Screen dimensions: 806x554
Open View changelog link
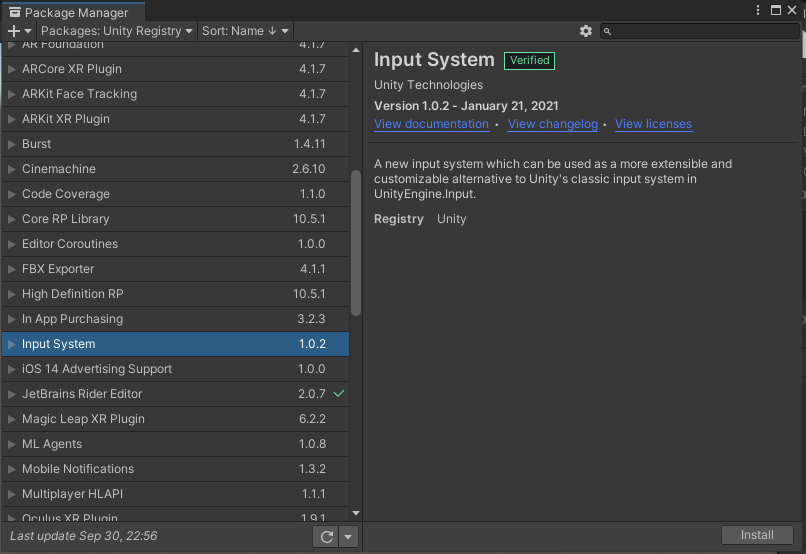pos(553,124)
